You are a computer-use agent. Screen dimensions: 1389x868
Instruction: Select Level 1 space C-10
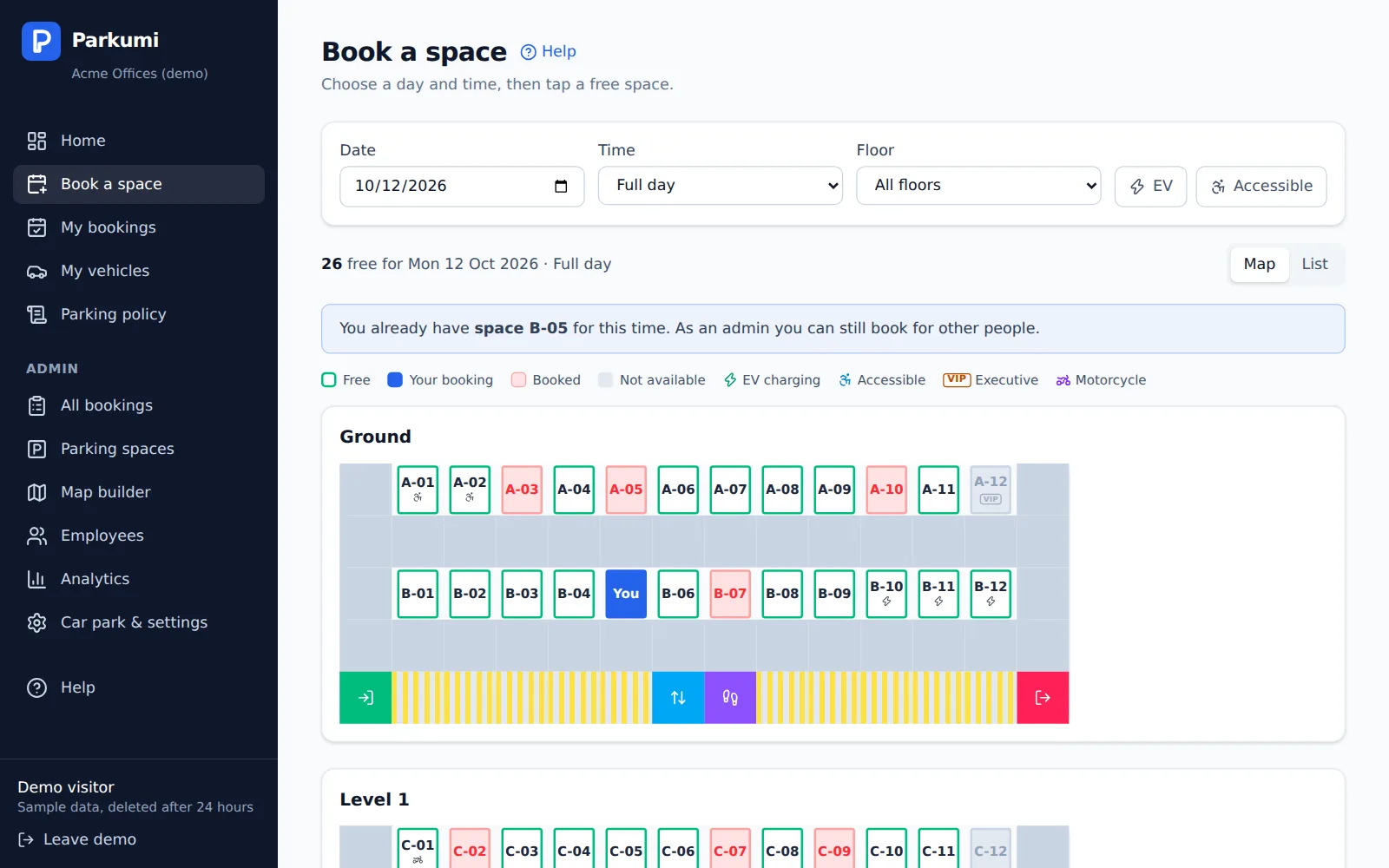coord(886,850)
